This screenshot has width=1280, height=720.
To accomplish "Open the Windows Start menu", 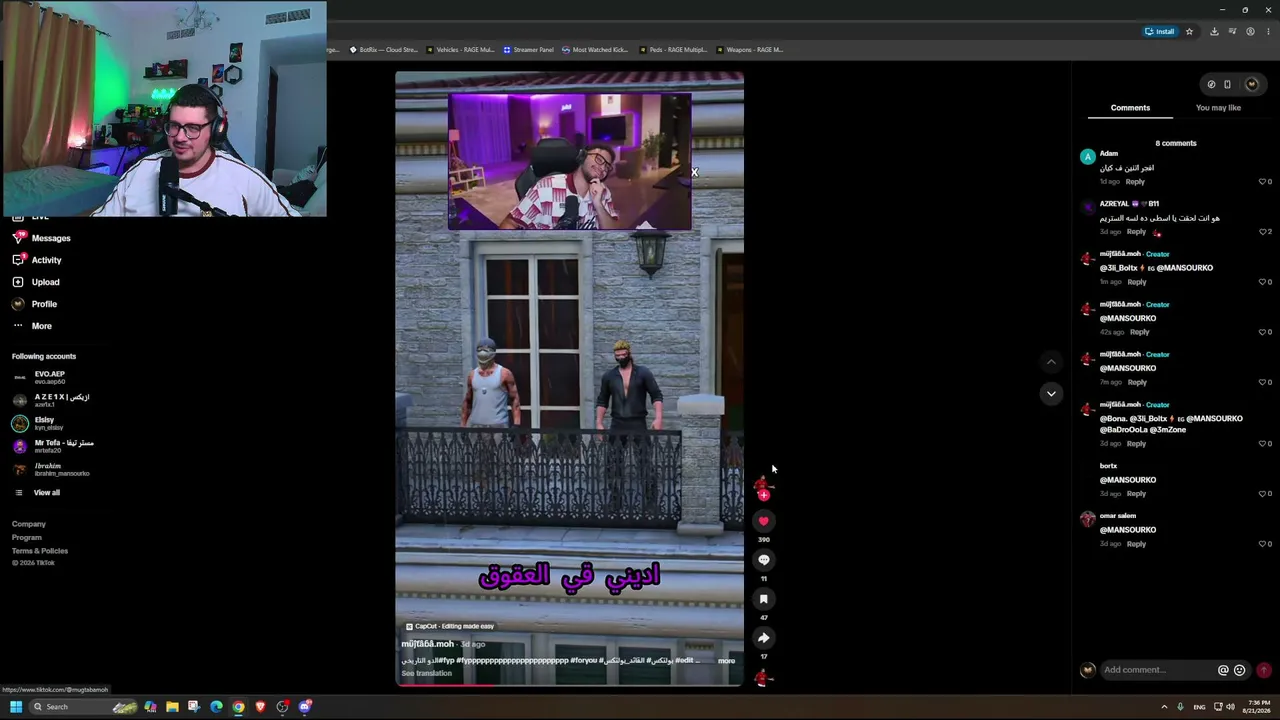I will click(x=16, y=707).
